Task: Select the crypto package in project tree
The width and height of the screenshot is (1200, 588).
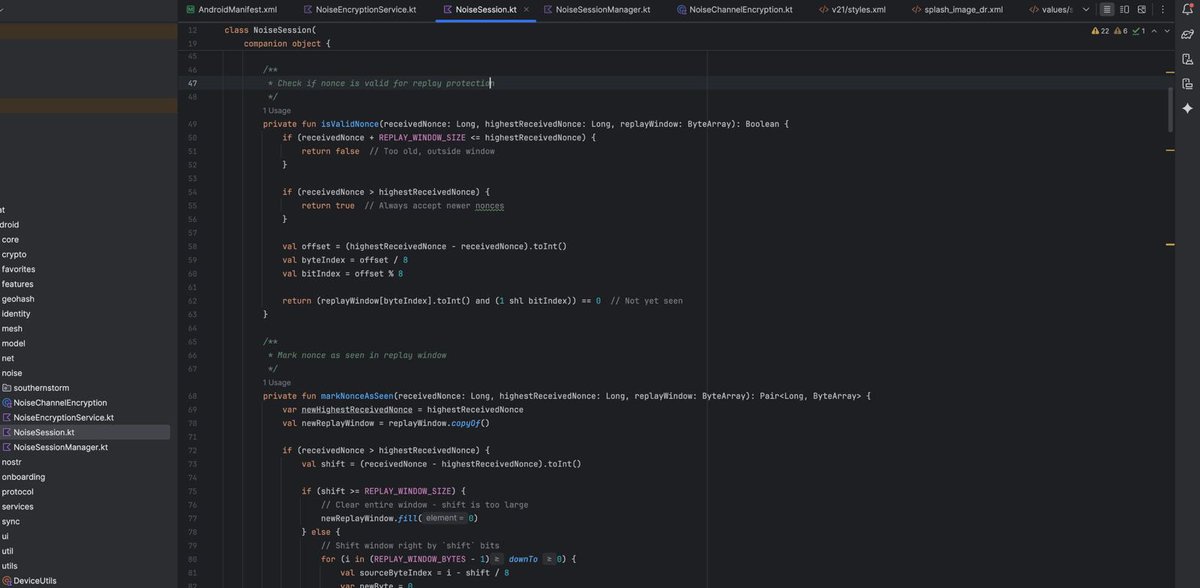Action: pyautogui.click(x=14, y=255)
